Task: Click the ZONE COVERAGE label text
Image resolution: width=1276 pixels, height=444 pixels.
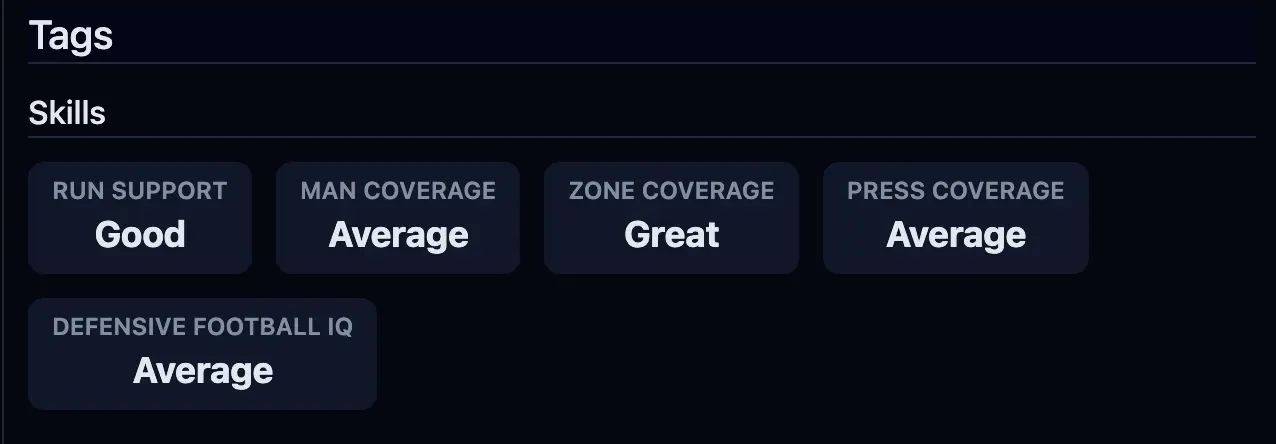Action: tap(672, 191)
